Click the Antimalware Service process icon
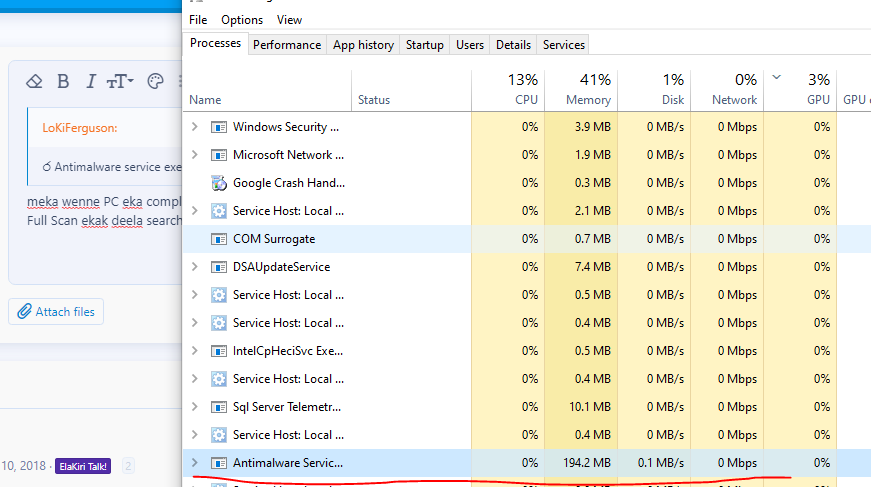 [219, 463]
